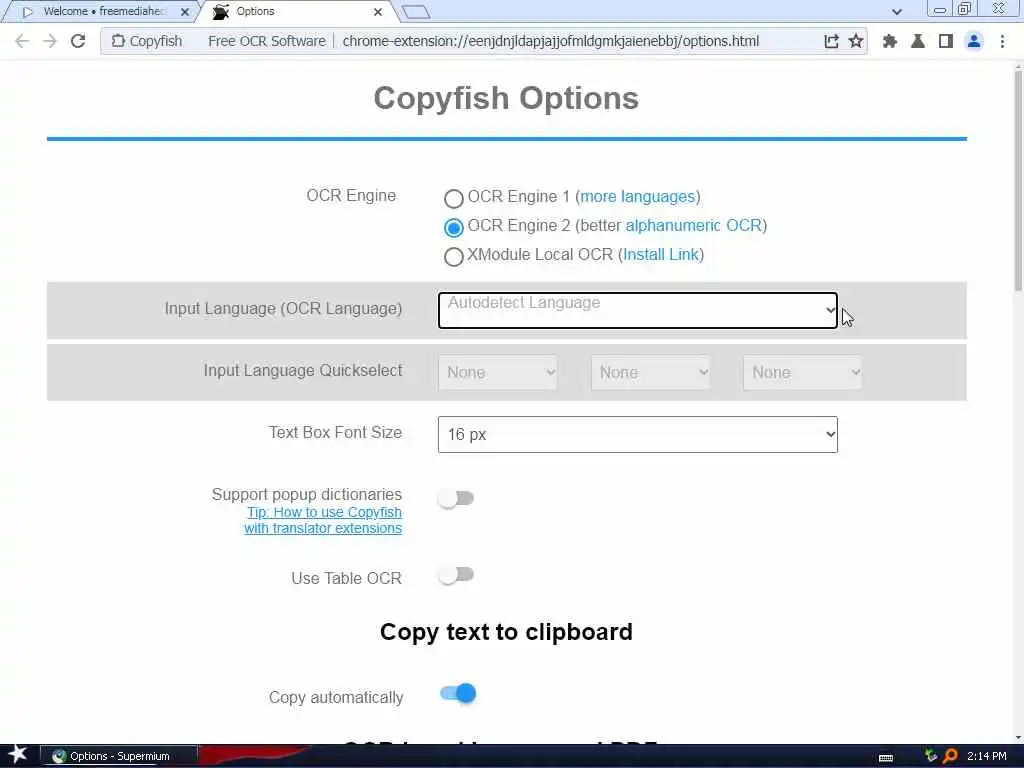Viewport: 1024px width, 768px height.
Task: Open the more languages link
Action: [x=637, y=197]
